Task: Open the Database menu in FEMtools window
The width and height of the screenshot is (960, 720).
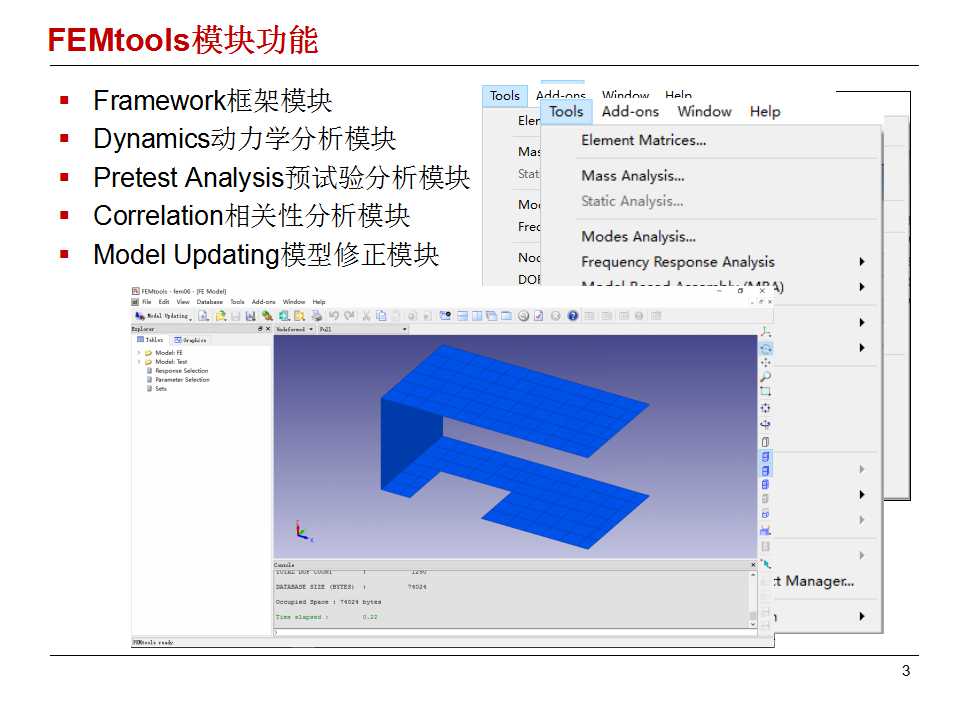Action: (209, 302)
